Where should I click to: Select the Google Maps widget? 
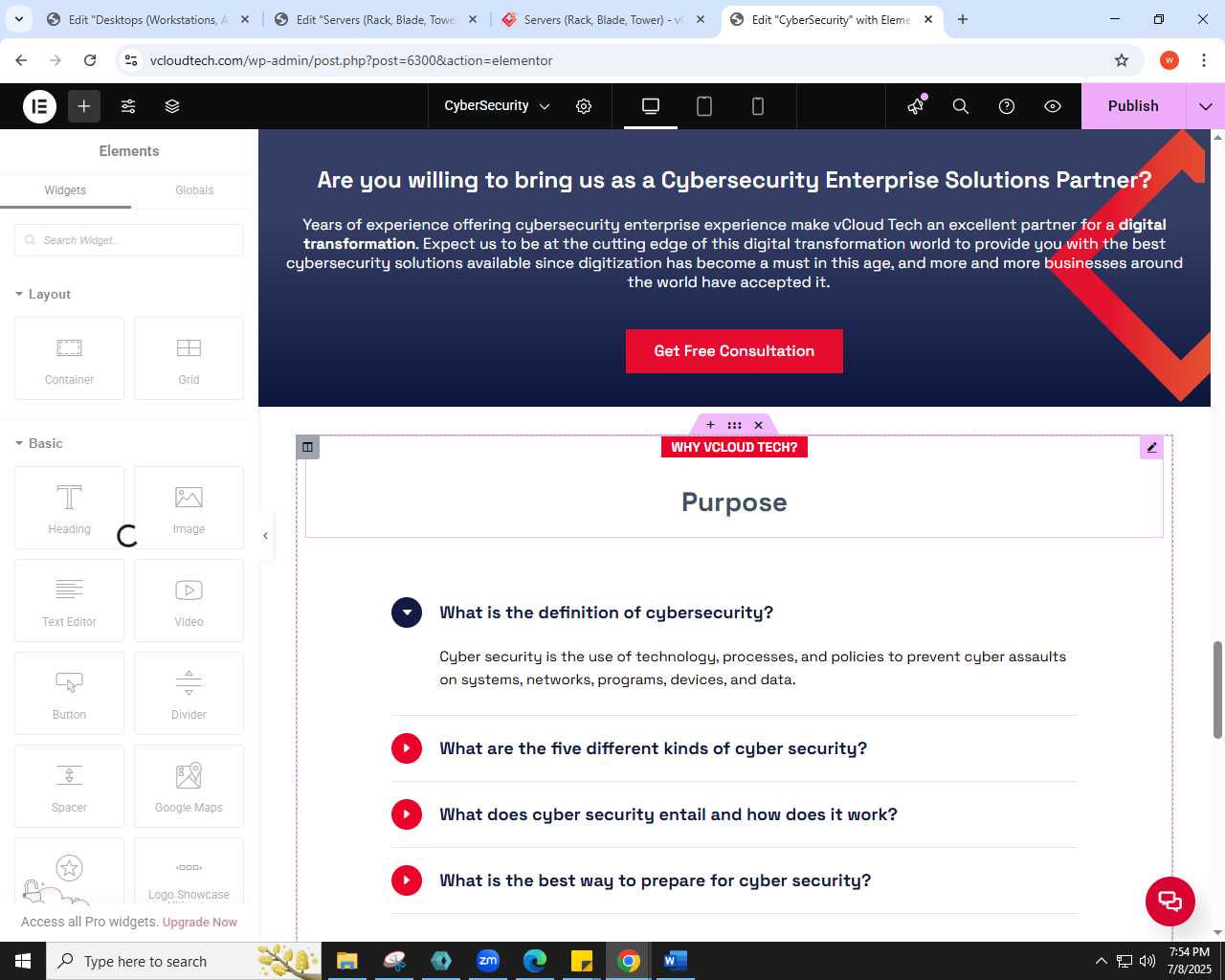(x=189, y=787)
